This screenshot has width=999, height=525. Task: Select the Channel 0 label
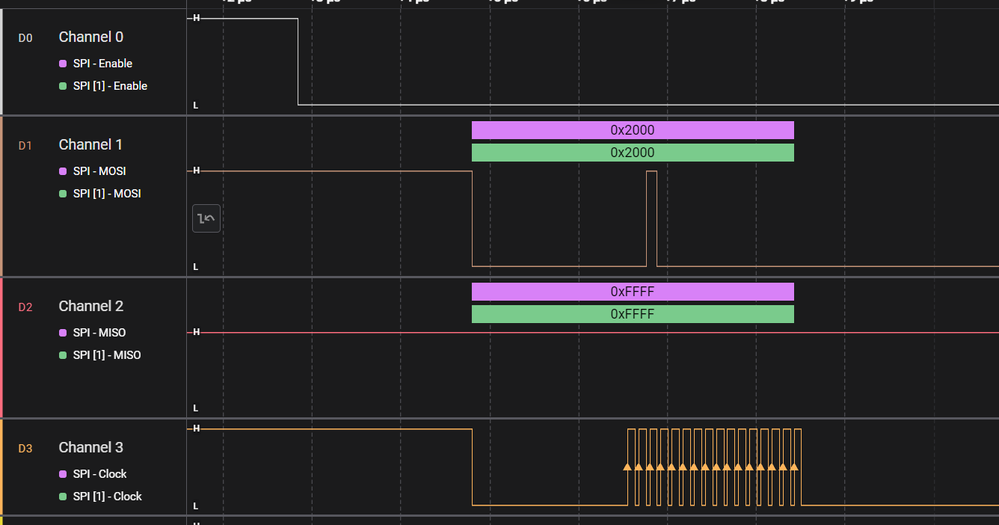pos(91,37)
